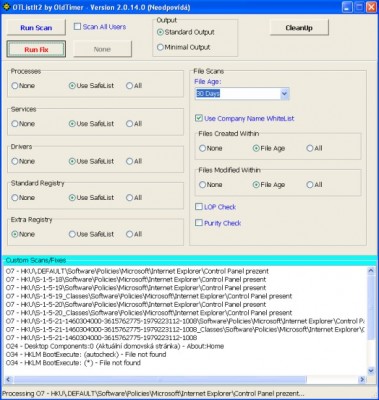Click the Run Scan button

tap(36, 28)
